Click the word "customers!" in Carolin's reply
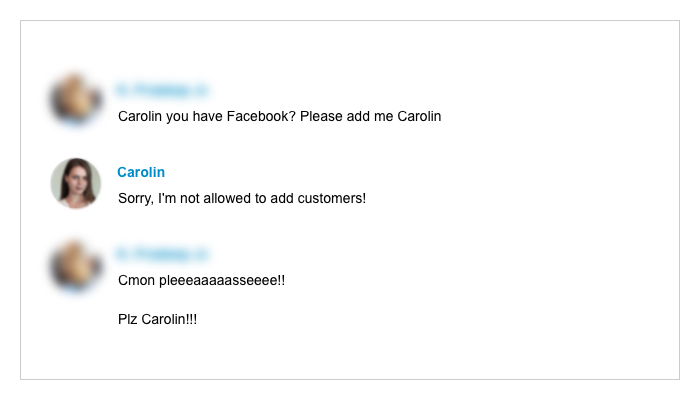Image resolution: width=700 pixels, height=400 pixels. 332,198
